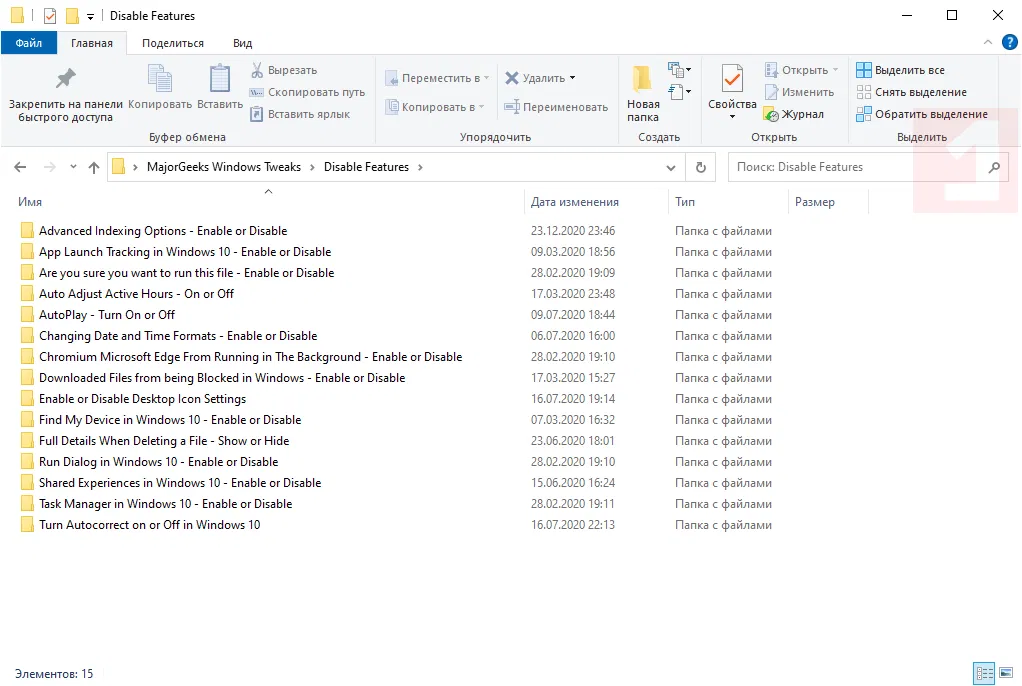
Task: Open Свойства properties
Action: tap(732, 87)
